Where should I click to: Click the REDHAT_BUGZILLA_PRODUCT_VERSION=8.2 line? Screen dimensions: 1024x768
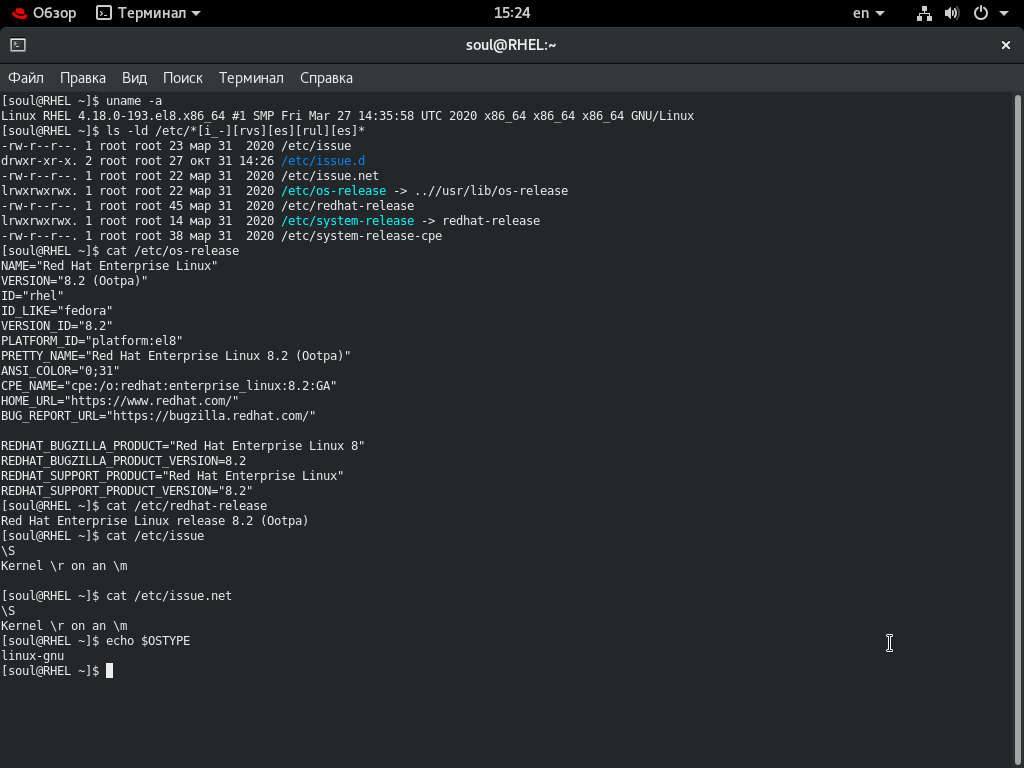(x=123, y=461)
